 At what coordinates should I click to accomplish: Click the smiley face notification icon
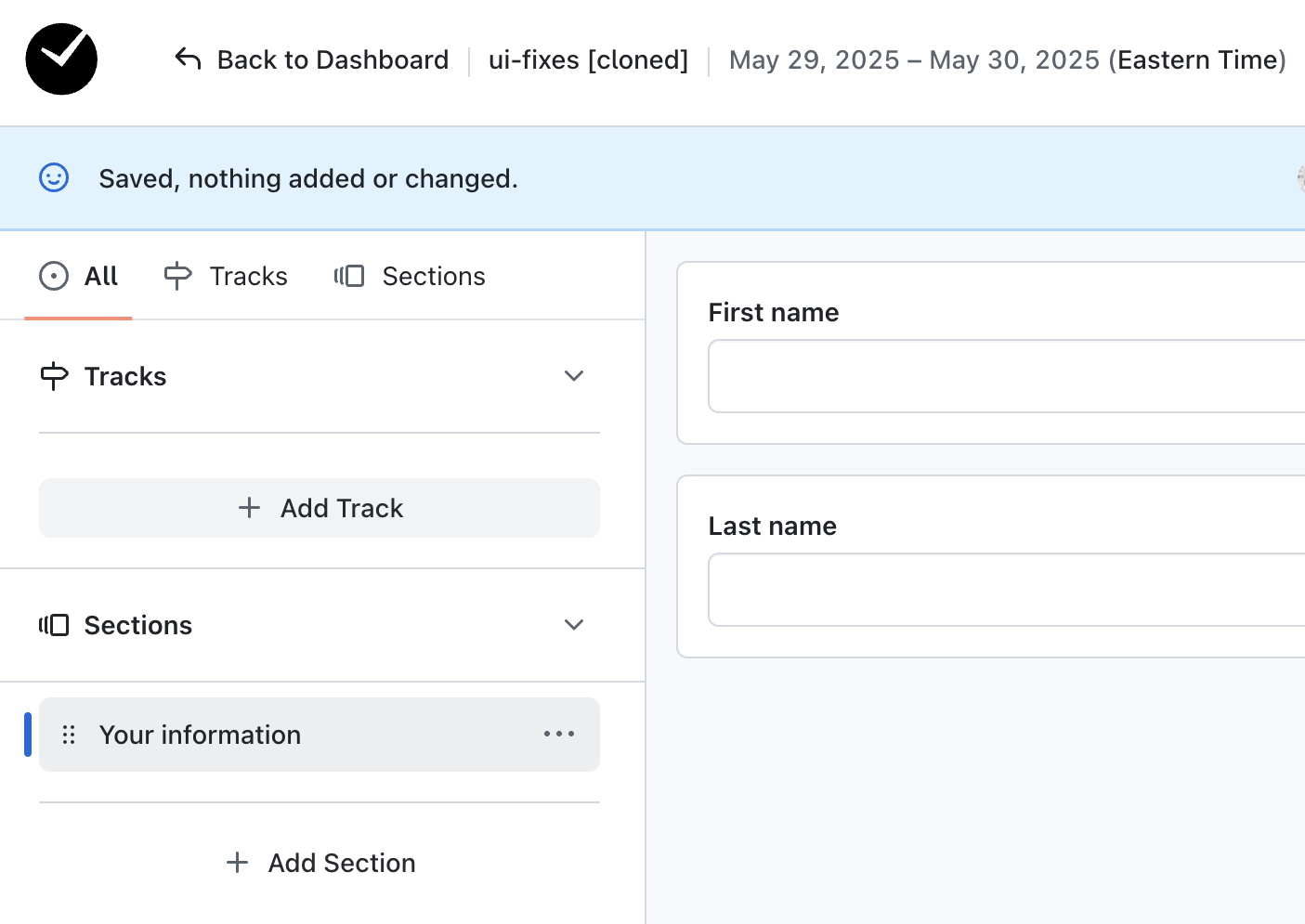[54, 177]
